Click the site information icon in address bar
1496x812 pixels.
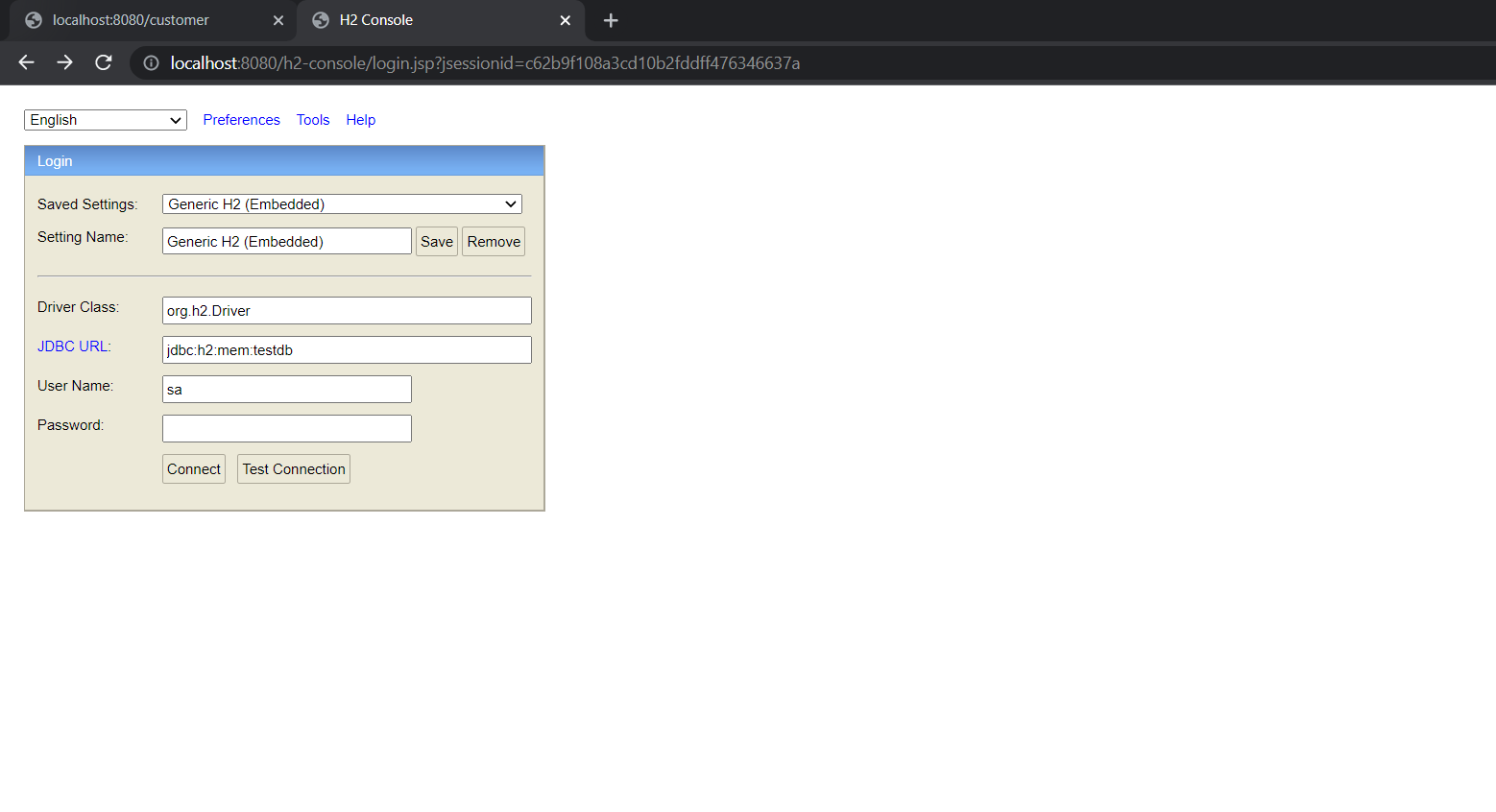150,62
